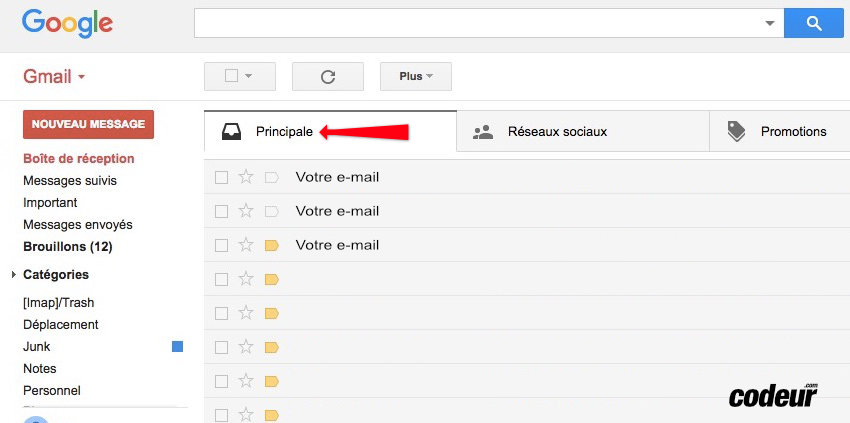Tick the second Votre e-mail checkbox
Image resolution: width=850 pixels, height=423 pixels.
[x=222, y=211]
